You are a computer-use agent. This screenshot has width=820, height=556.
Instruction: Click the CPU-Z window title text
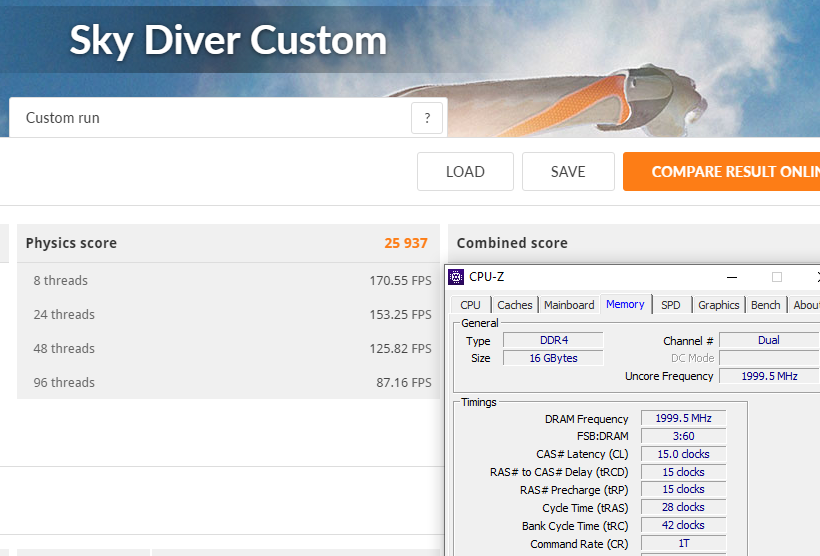[x=486, y=277]
